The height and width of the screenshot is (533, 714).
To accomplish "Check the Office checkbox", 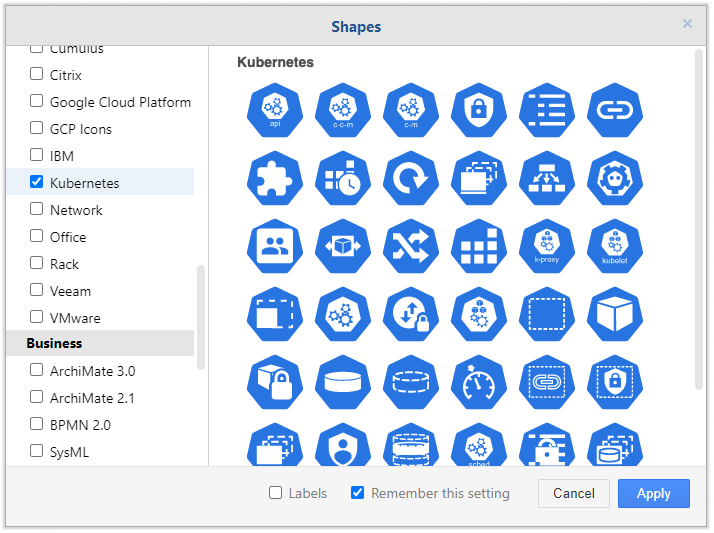I will 36,236.
